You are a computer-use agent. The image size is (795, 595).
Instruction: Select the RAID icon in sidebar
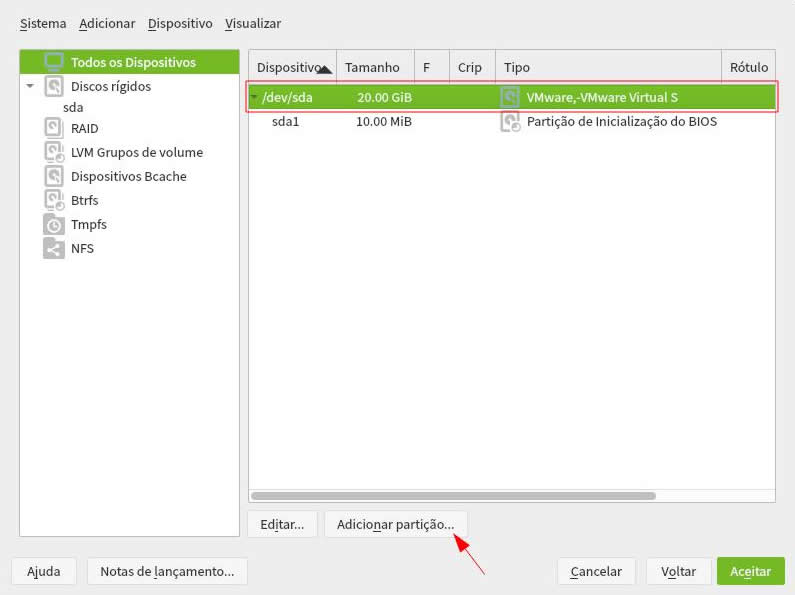54,129
